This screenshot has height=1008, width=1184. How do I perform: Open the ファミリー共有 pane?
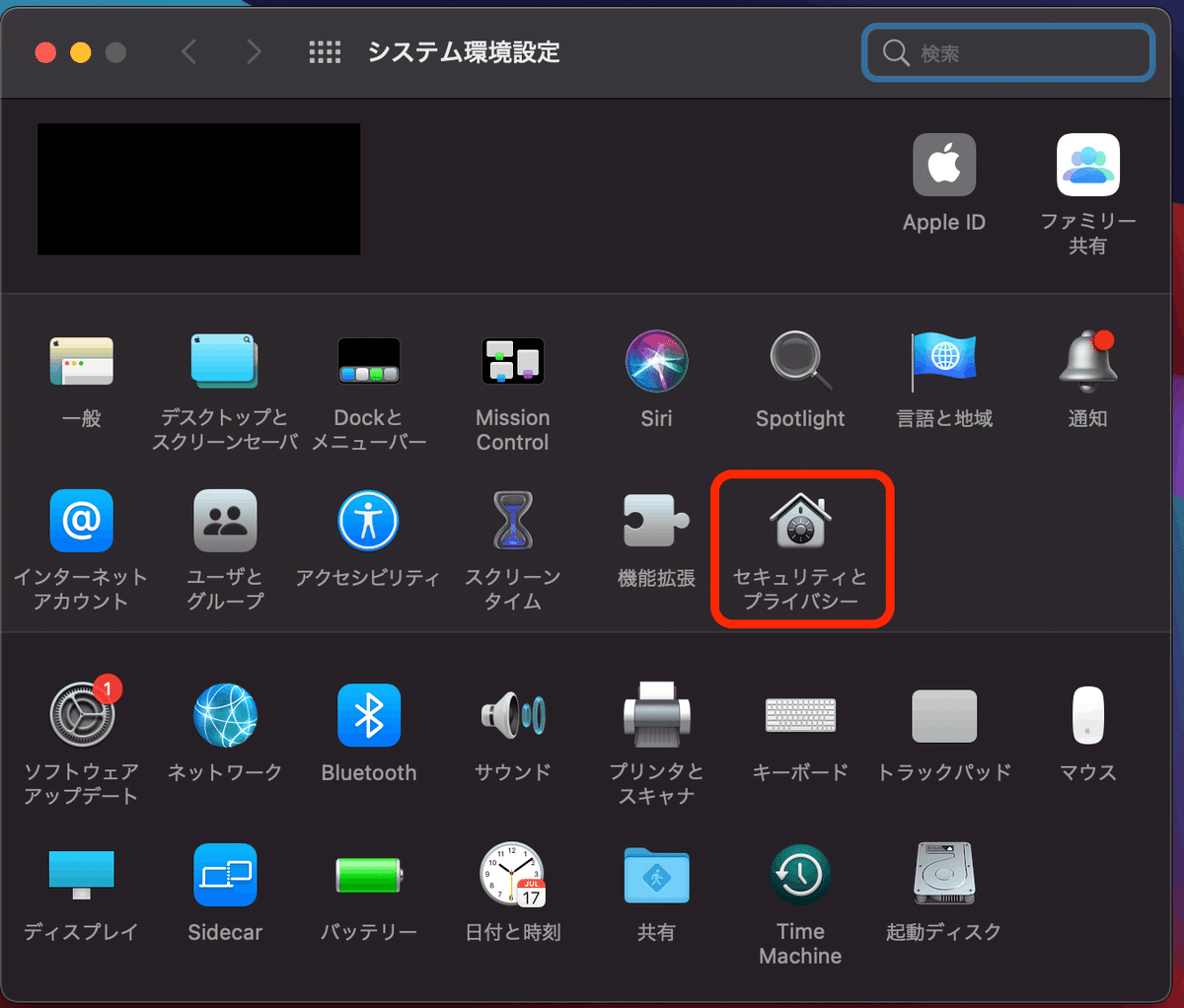point(1087,165)
